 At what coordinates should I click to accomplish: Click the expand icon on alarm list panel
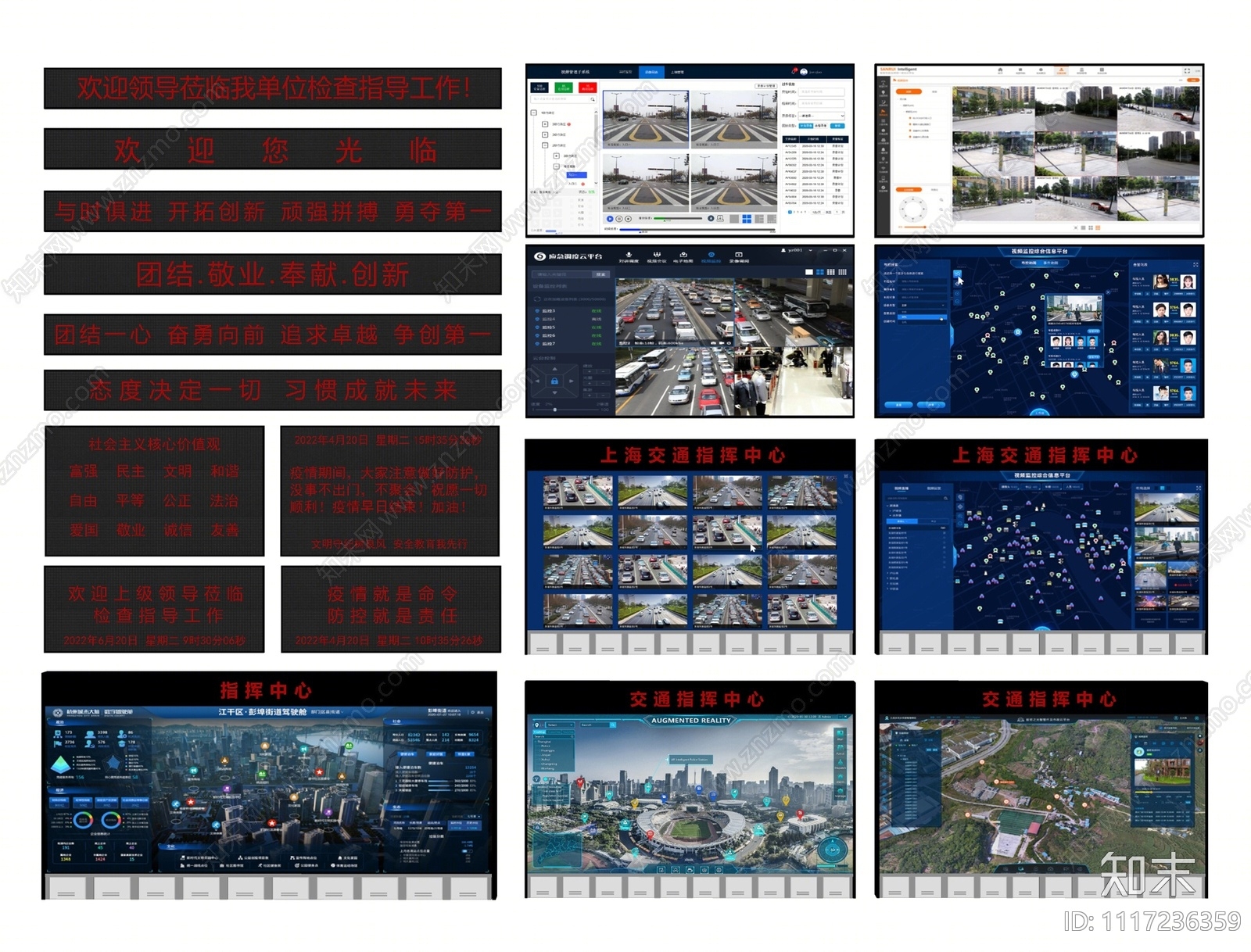pyautogui.click(x=1195, y=264)
